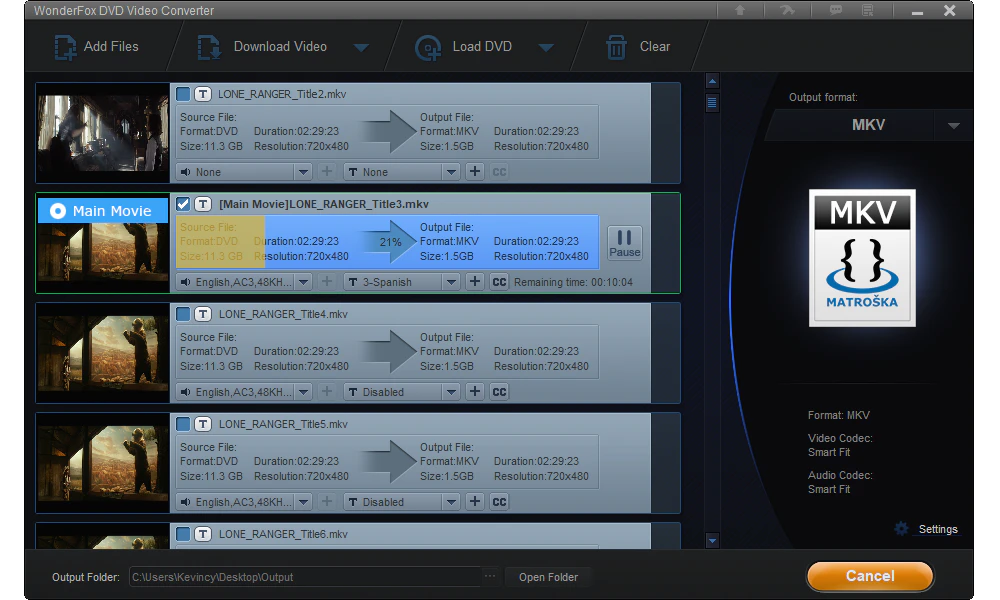Click the T rename icon for LONE_RANGER_Title6.mkv
The height and width of the screenshot is (600, 1000).
(x=203, y=534)
